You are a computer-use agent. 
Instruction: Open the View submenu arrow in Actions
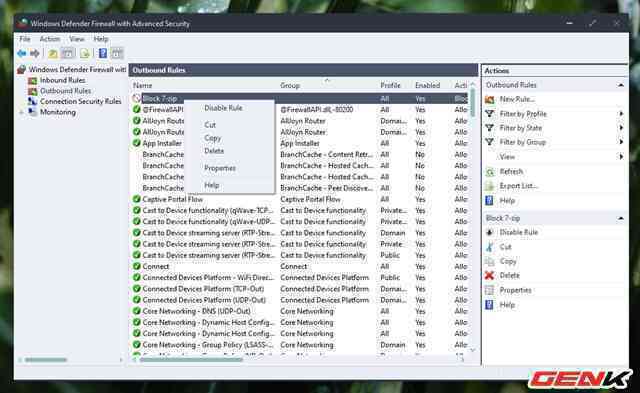coord(621,157)
